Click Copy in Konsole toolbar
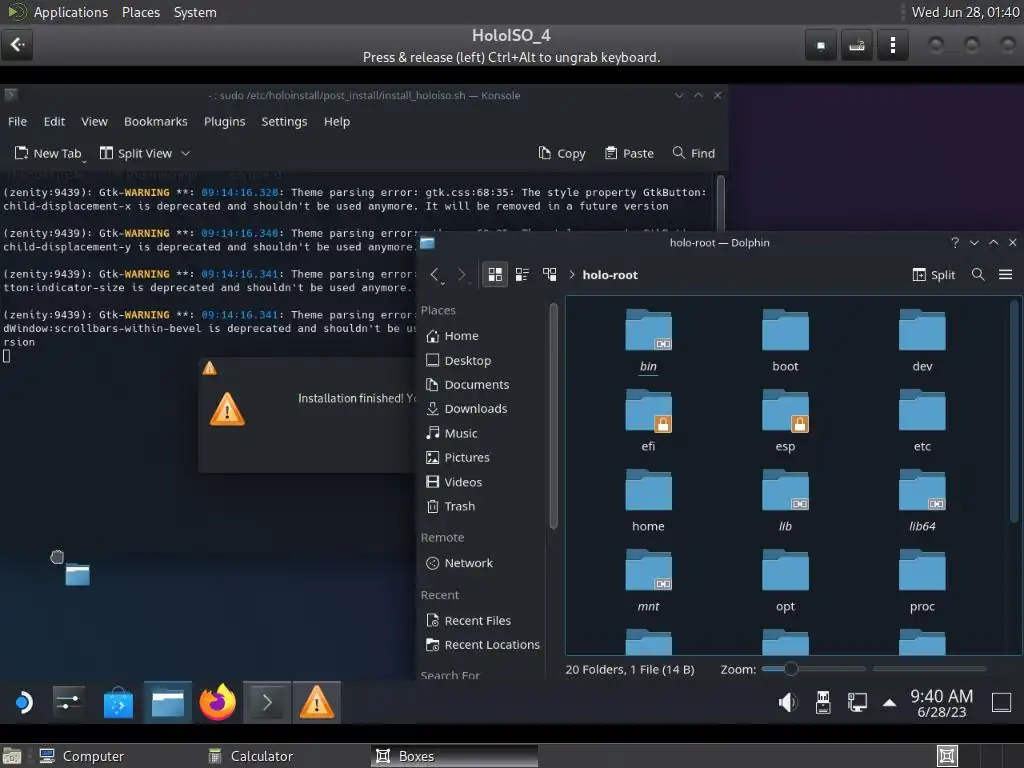The width and height of the screenshot is (1024, 768). 562,153
